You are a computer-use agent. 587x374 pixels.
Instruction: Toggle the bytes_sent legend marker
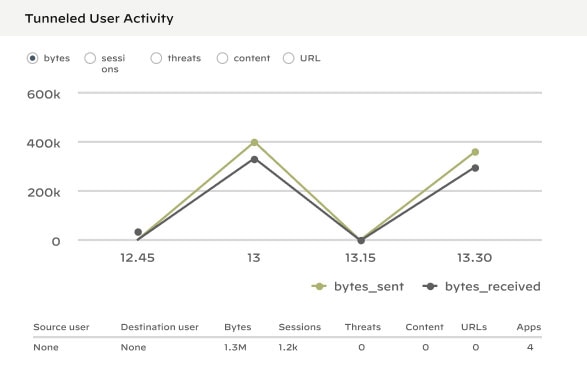point(319,287)
